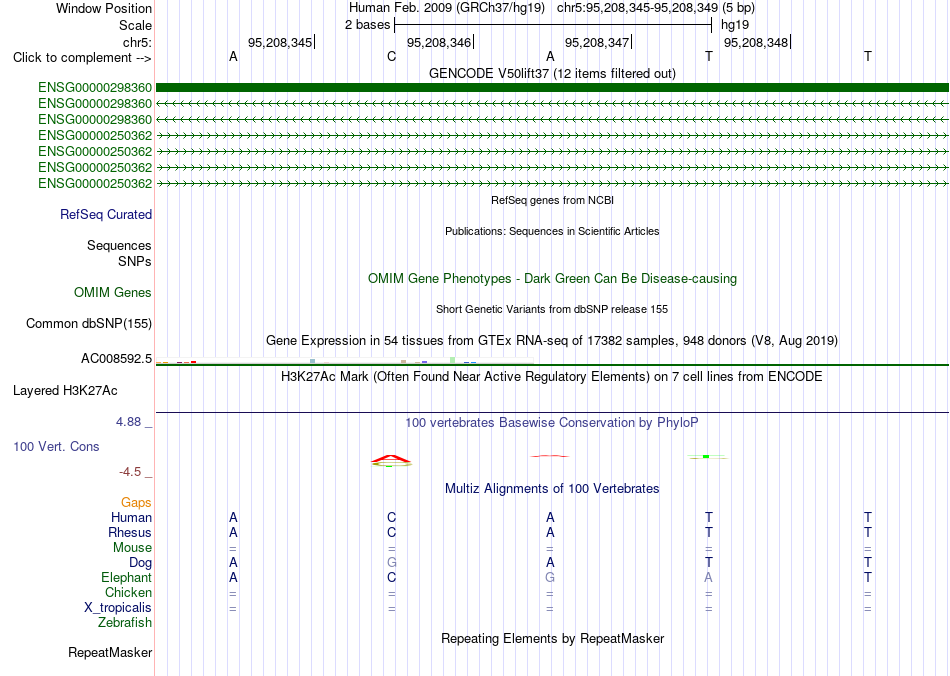Click the Common dbSNP(155) label
Screen dimensions: 950x676
[x=89, y=323]
